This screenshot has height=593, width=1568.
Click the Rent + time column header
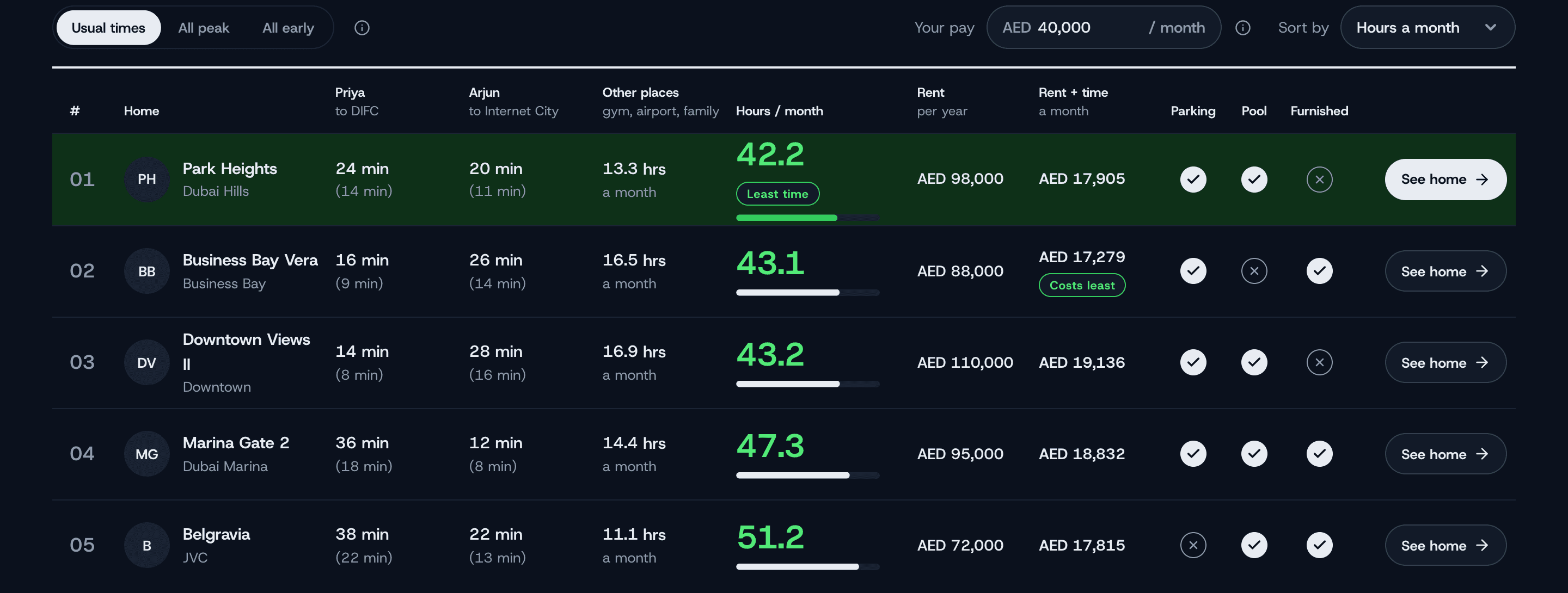click(x=1073, y=102)
